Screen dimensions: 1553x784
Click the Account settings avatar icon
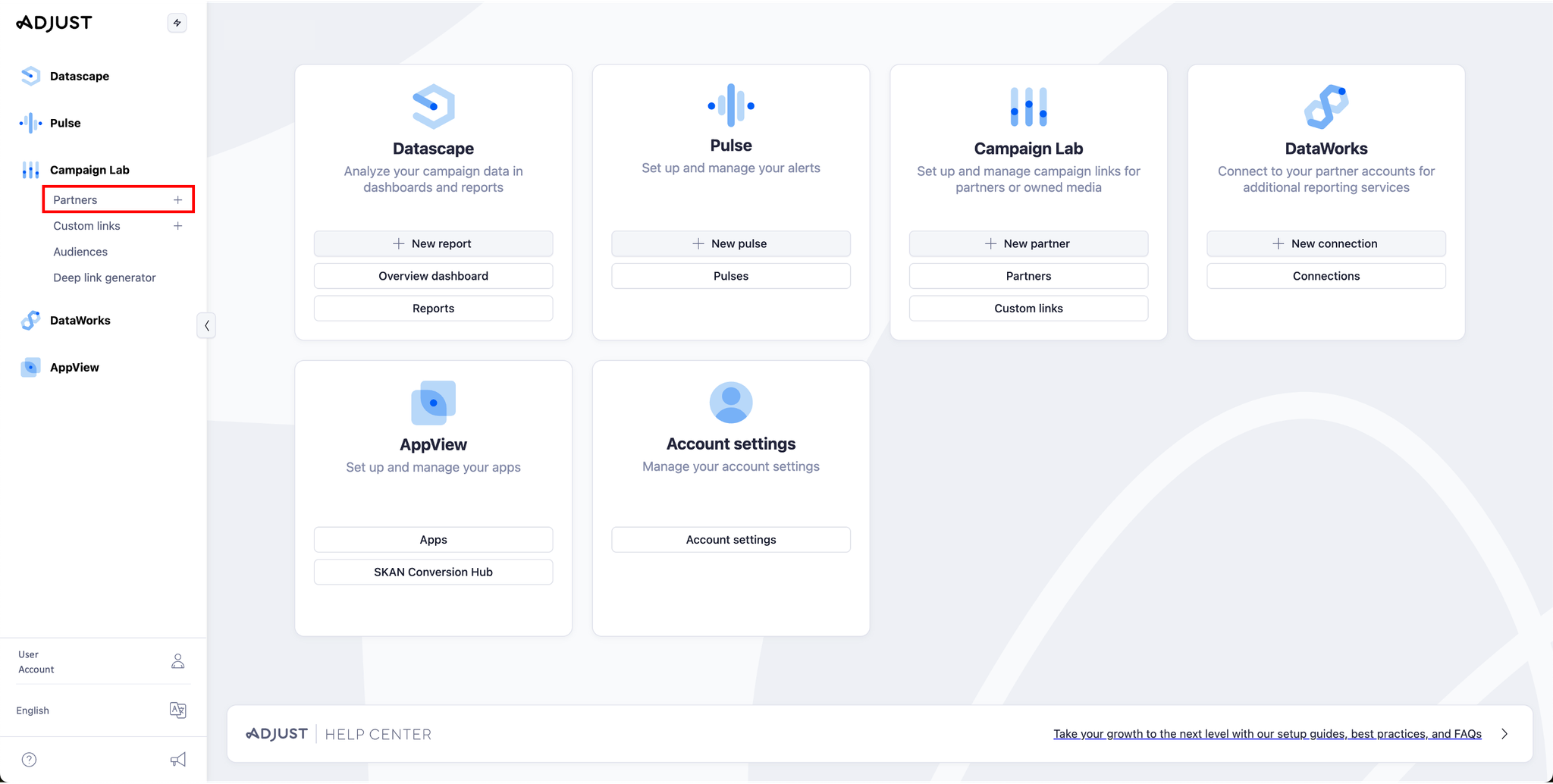pos(731,403)
